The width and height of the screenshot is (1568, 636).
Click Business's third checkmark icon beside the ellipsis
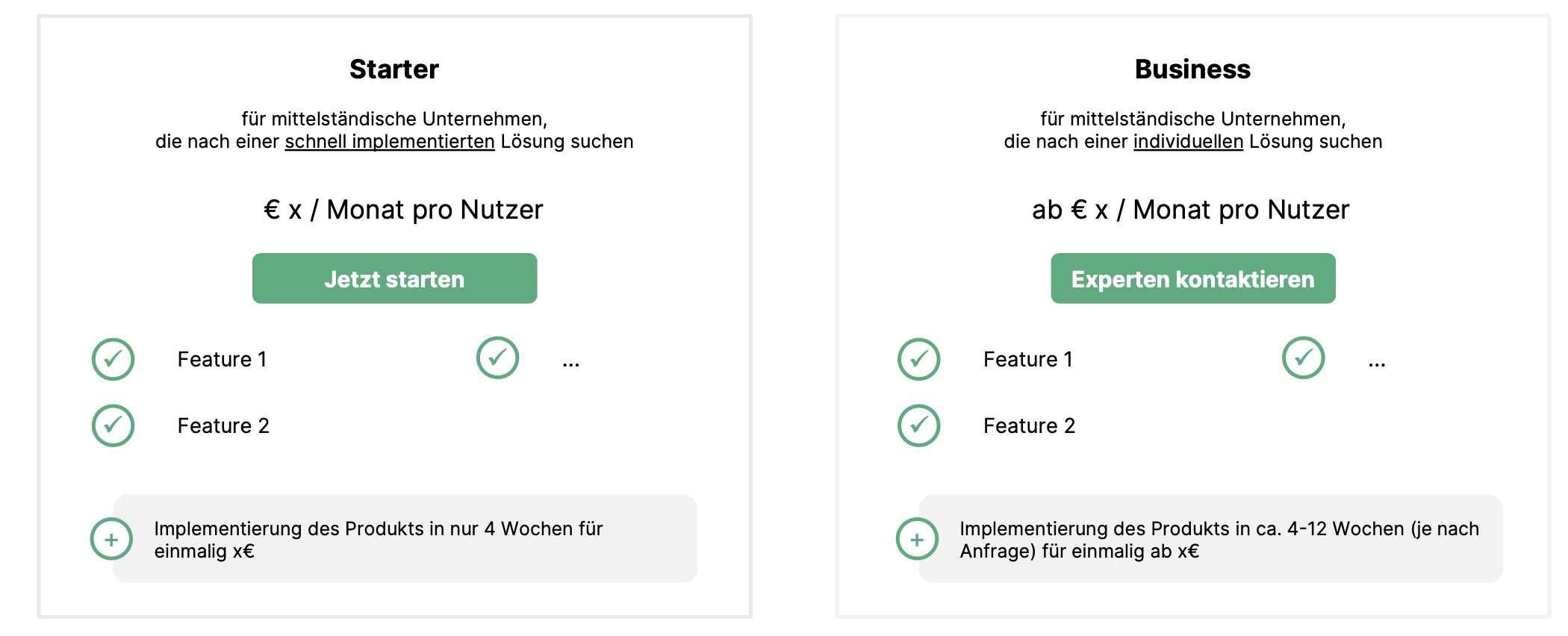coord(1303,358)
